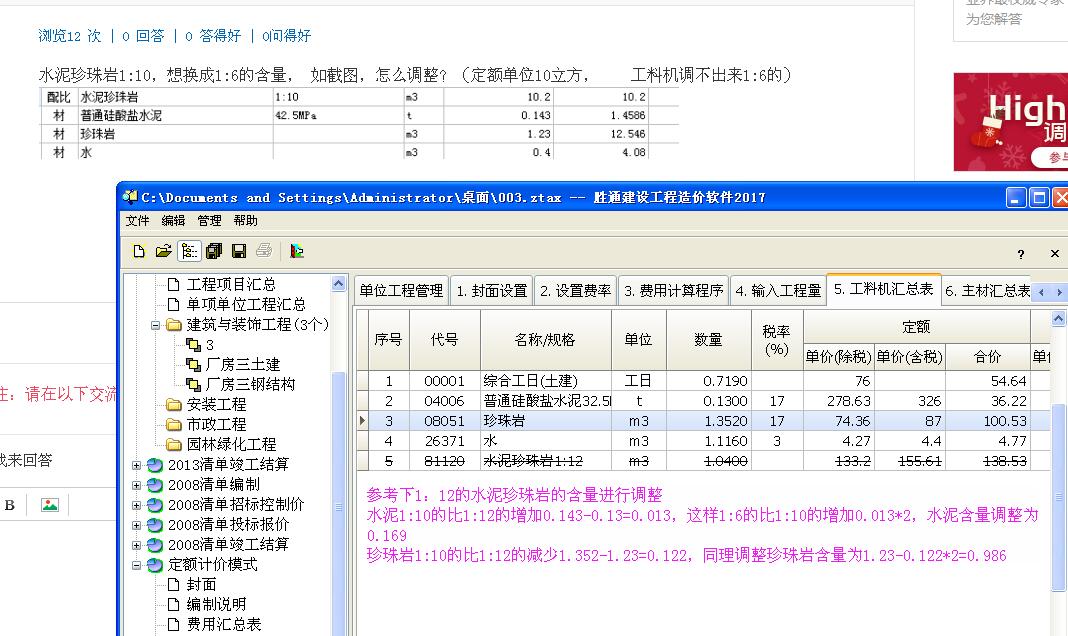Click the 2013清单竣工结算 globe icon
The width and height of the screenshot is (1068, 636).
pos(155,465)
